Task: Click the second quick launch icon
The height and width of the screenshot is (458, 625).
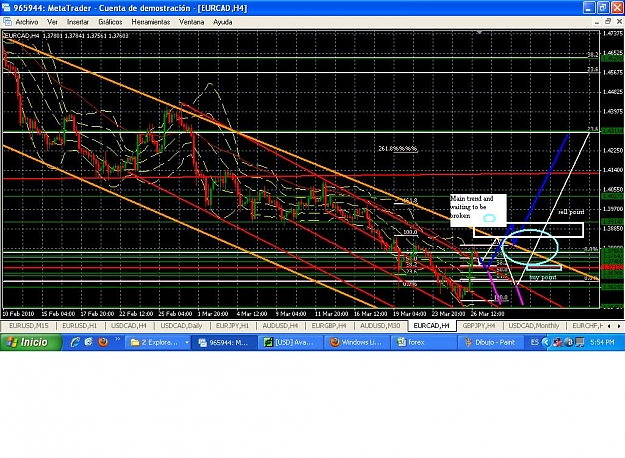Action: tap(89, 342)
